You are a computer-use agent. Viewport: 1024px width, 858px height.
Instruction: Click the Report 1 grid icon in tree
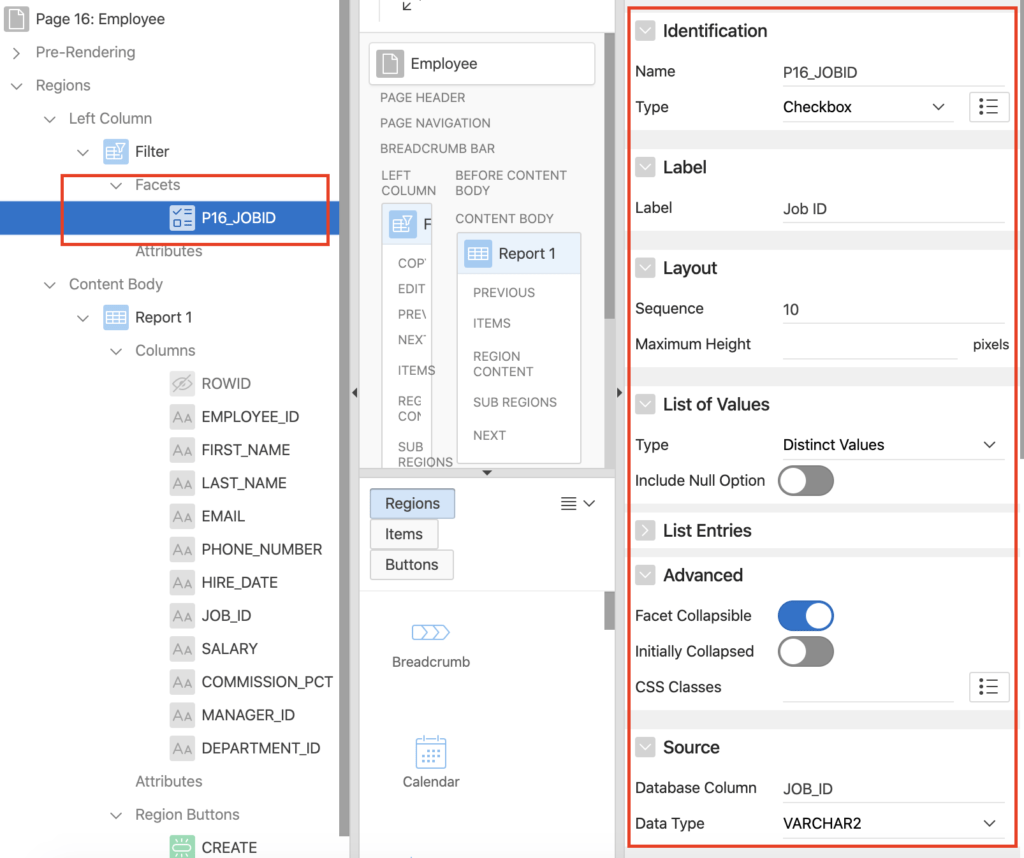pyautogui.click(x=116, y=317)
